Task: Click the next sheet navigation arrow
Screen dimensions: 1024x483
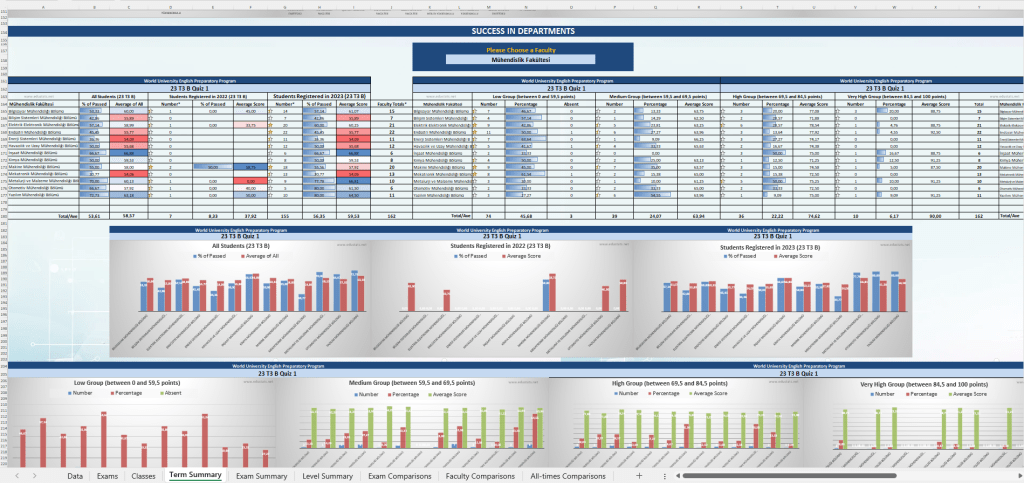Action: tap(35, 476)
